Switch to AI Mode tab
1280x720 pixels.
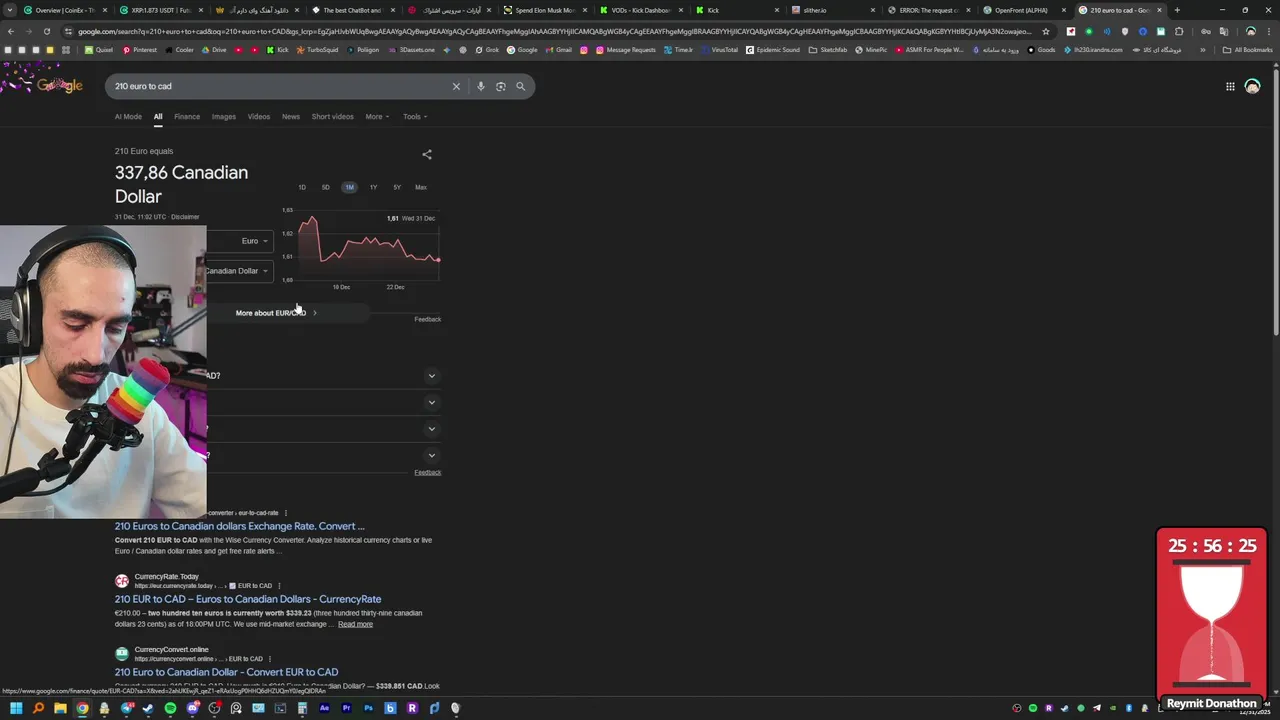coord(128,117)
